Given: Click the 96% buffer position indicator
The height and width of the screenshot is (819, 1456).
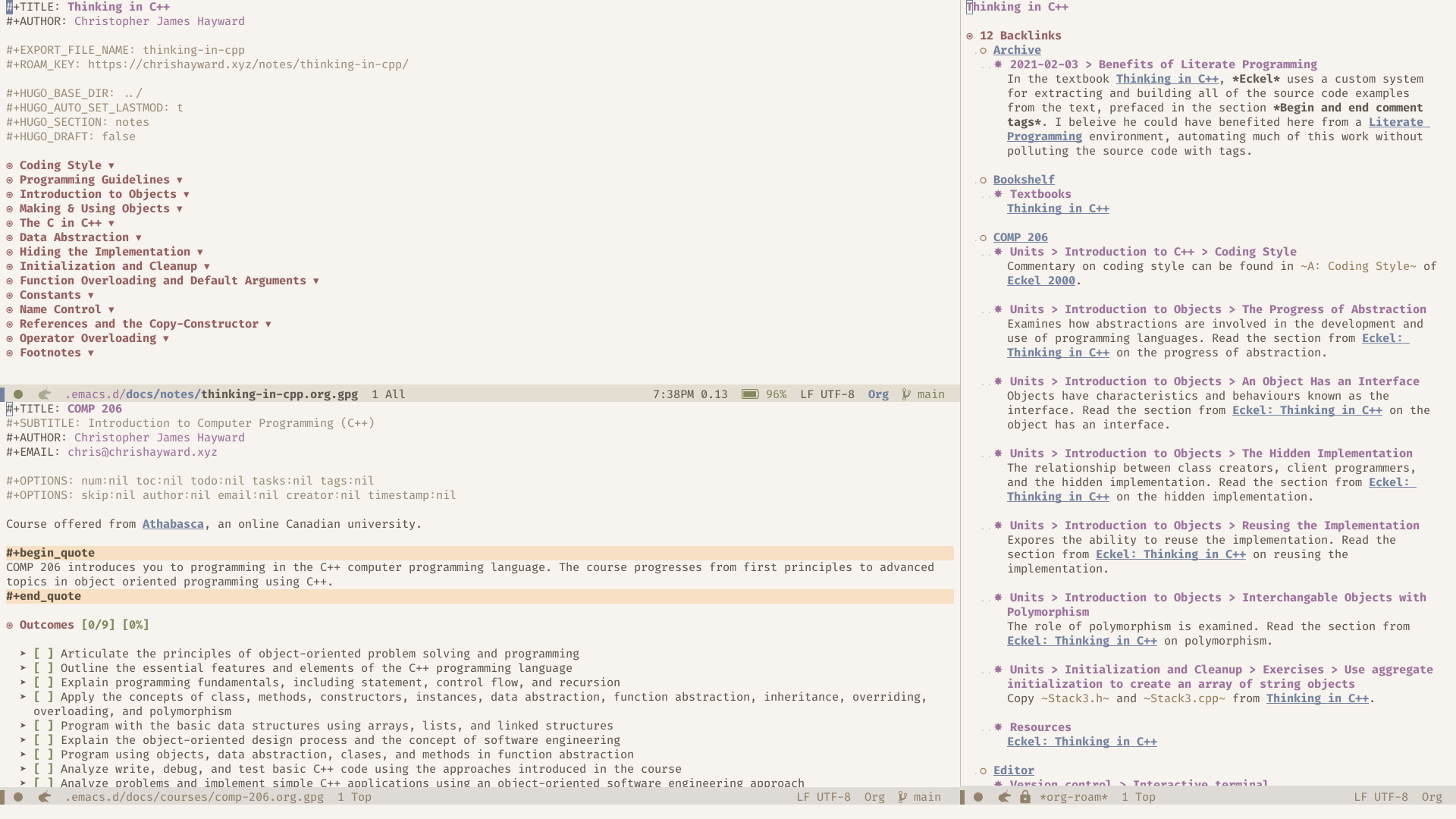Looking at the screenshot, I should (779, 394).
